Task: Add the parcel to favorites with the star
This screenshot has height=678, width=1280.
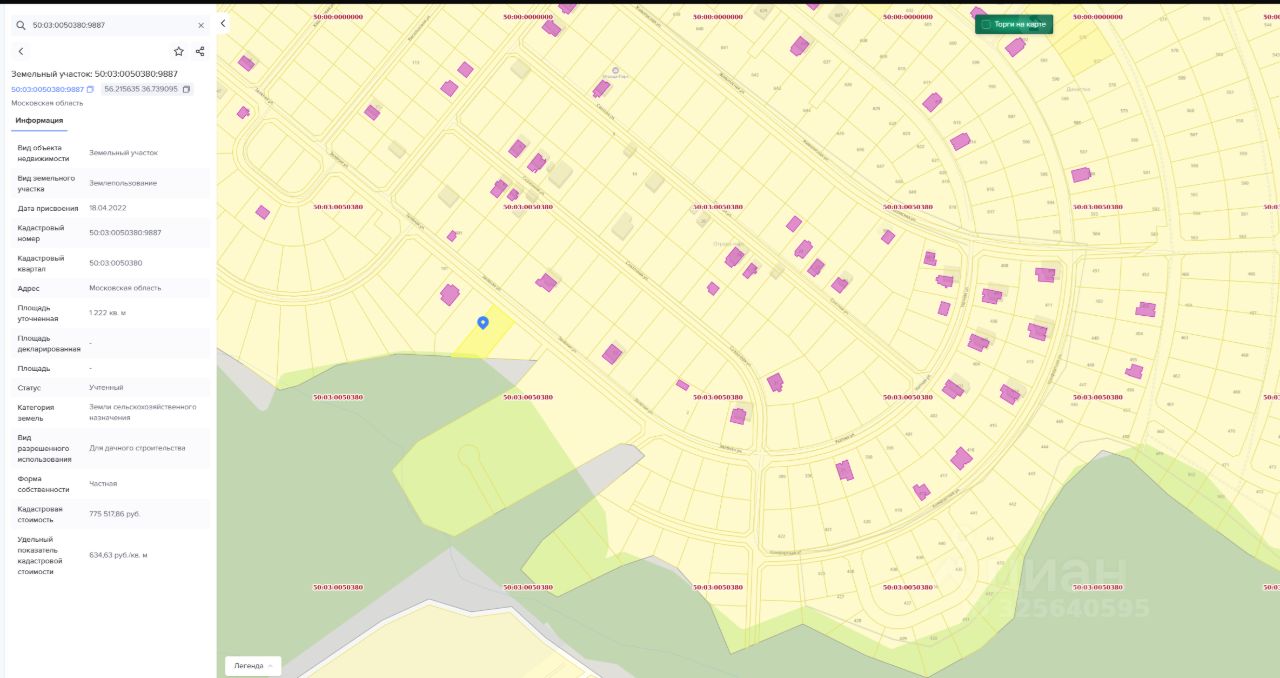Action: coord(179,51)
